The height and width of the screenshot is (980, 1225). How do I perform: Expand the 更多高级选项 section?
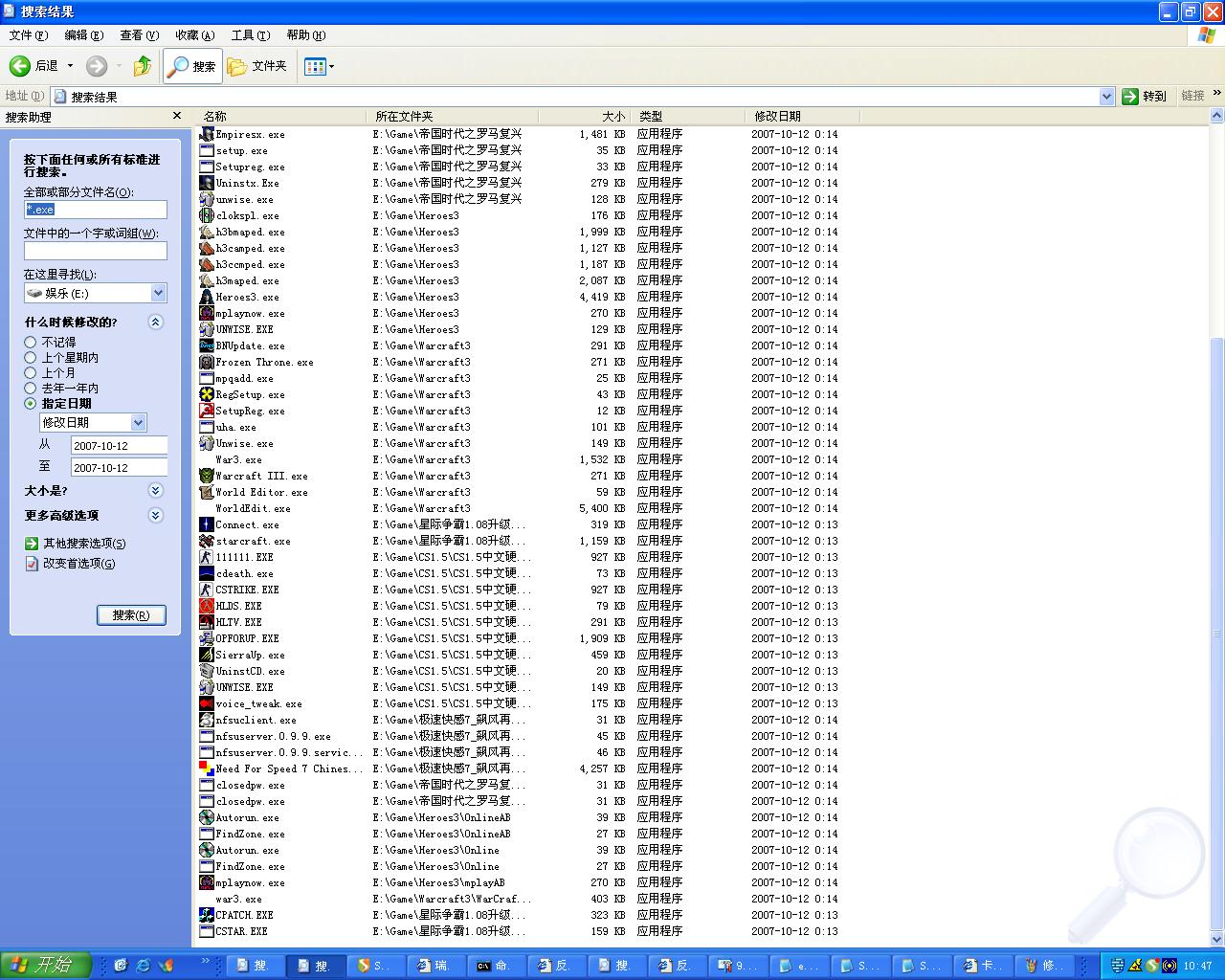(x=156, y=515)
